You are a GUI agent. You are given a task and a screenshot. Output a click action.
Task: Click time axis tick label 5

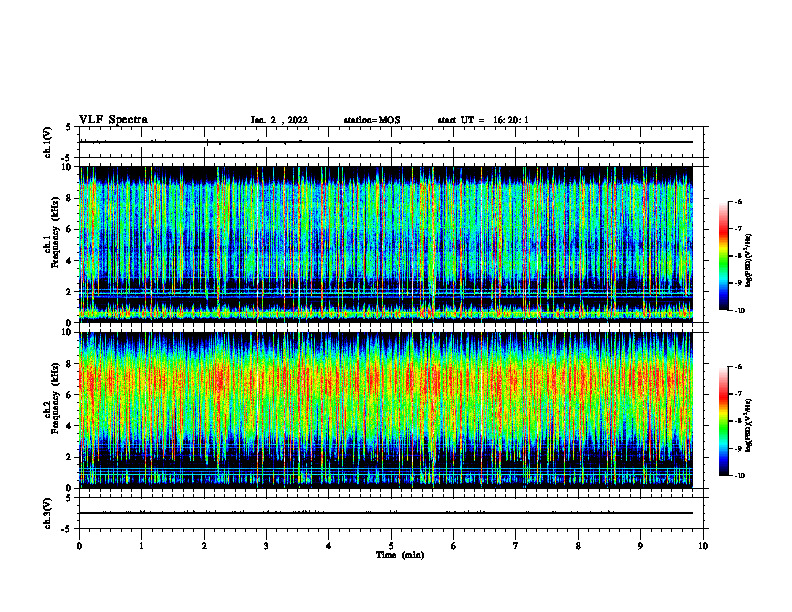[391, 546]
